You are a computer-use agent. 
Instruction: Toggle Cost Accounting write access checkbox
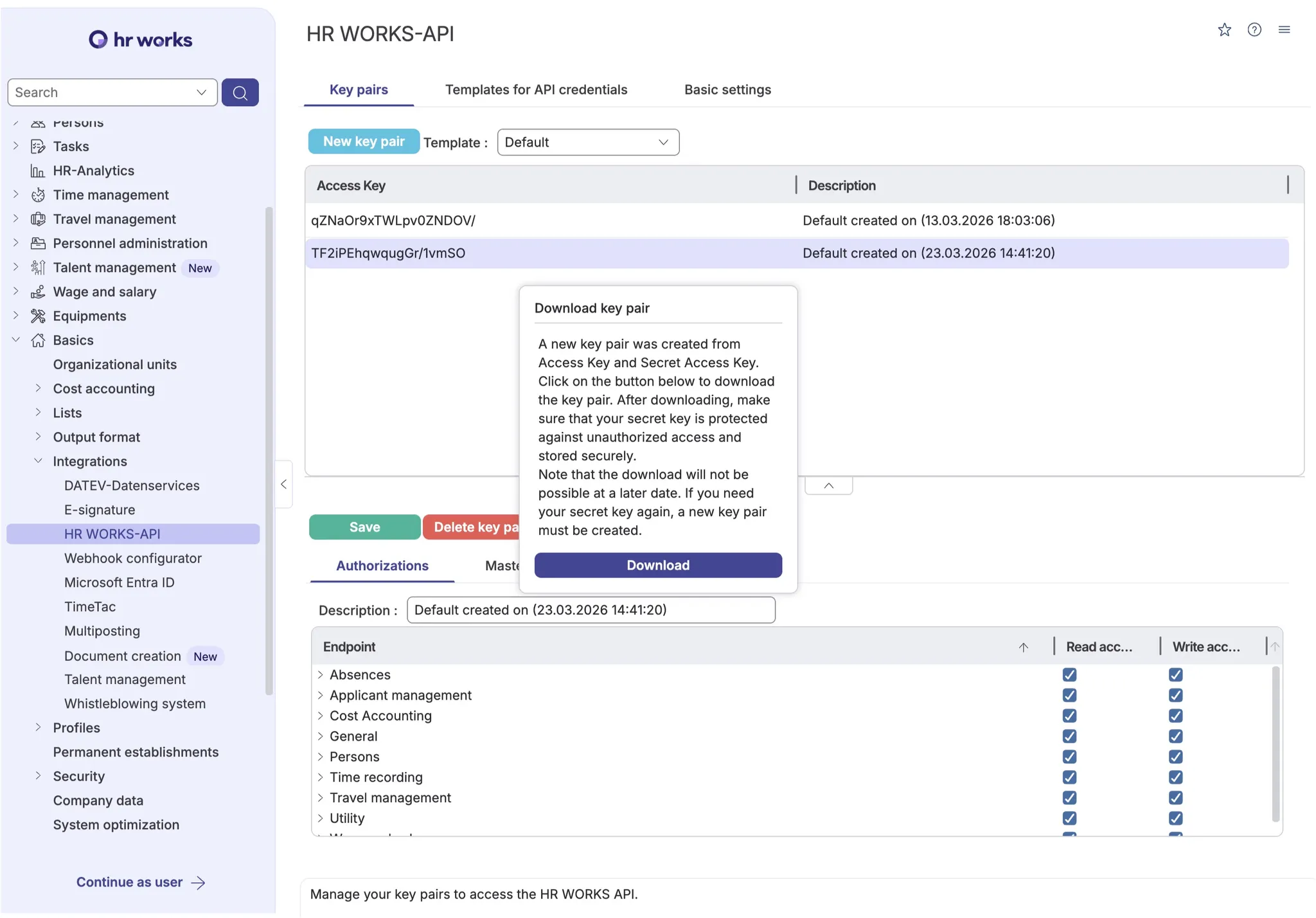[x=1175, y=716]
